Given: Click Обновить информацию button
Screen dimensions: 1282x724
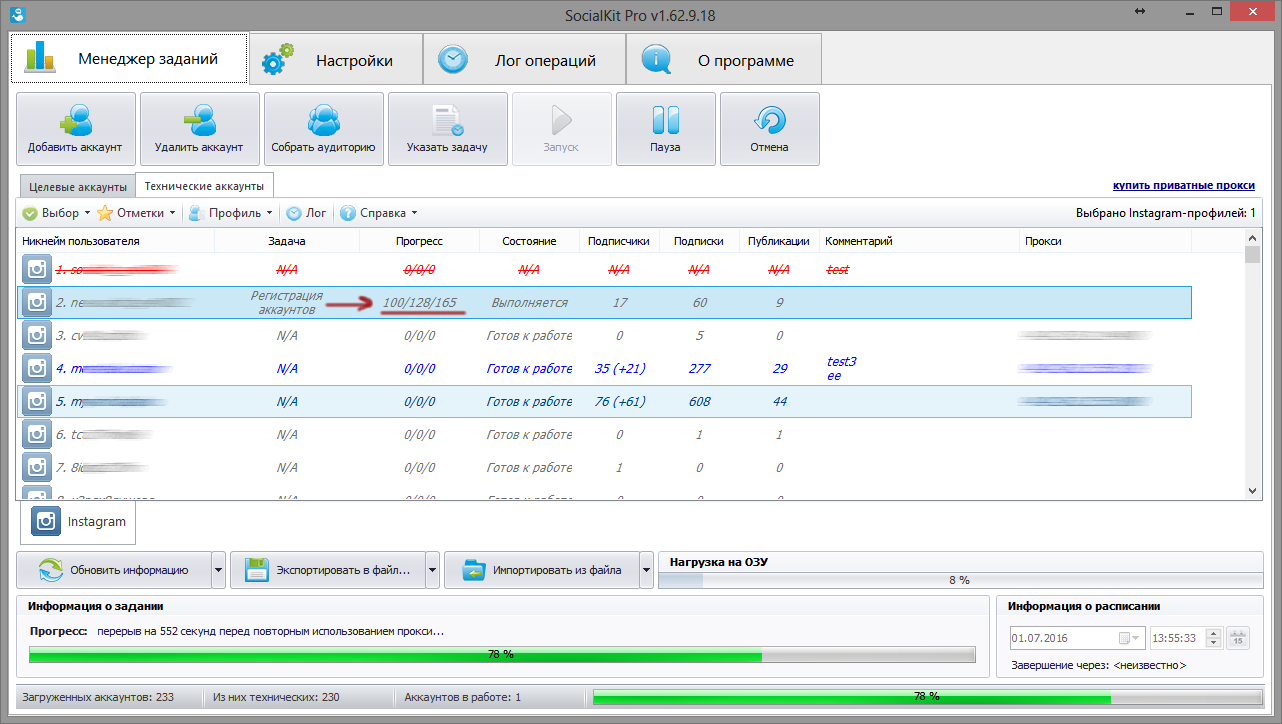Looking at the screenshot, I should pyautogui.click(x=114, y=570).
